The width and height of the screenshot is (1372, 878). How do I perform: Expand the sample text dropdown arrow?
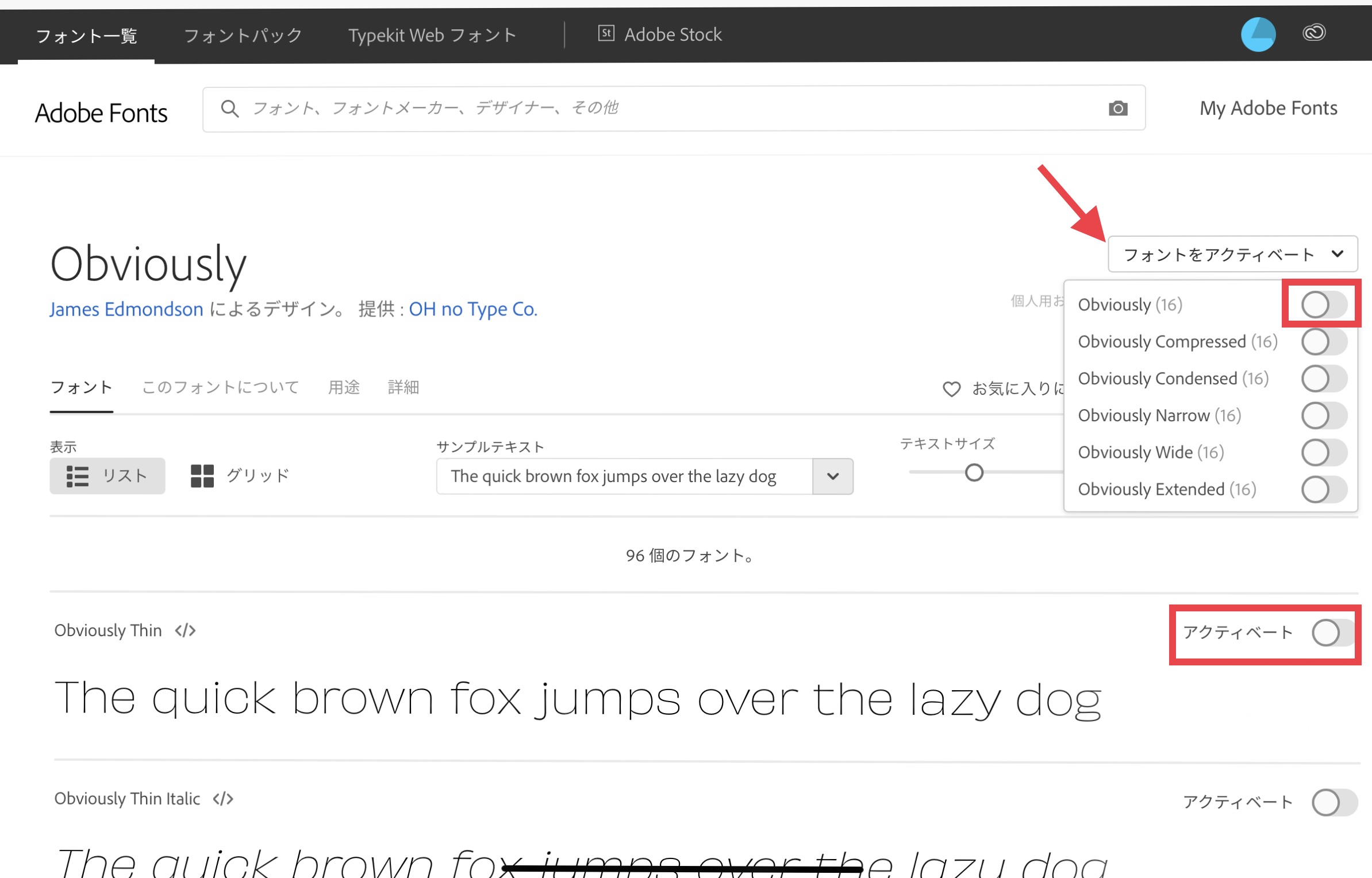832,476
